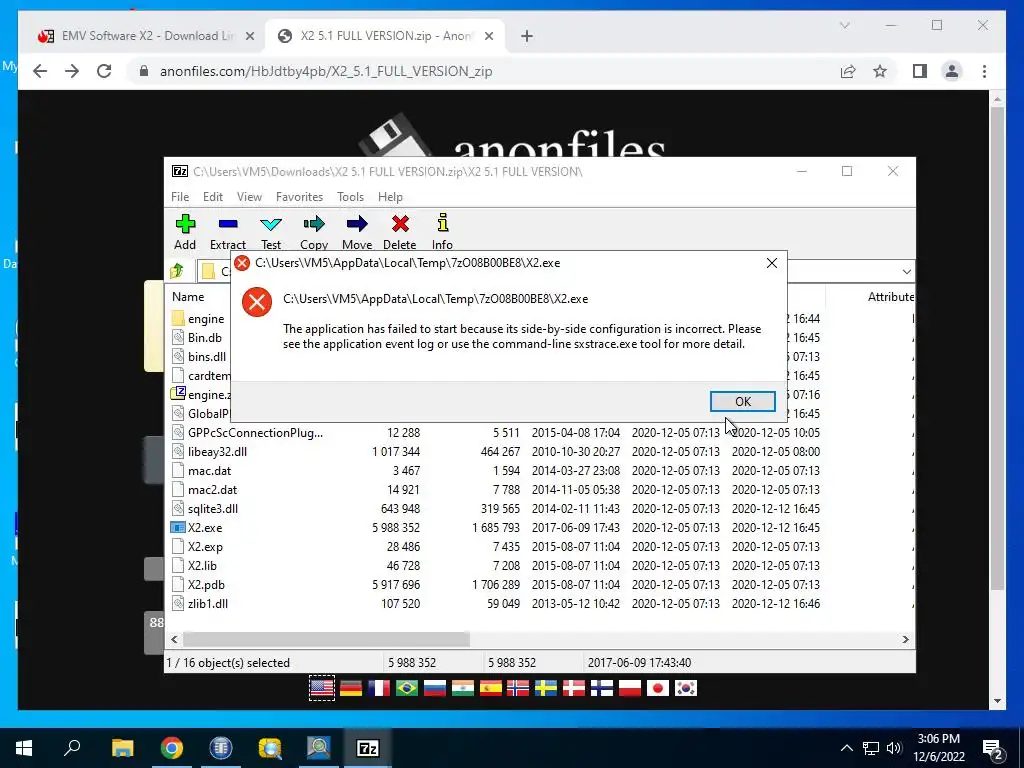Screen dimensions: 1024x768
Task: Open the File menu in 7-Zip
Action: pos(180,197)
